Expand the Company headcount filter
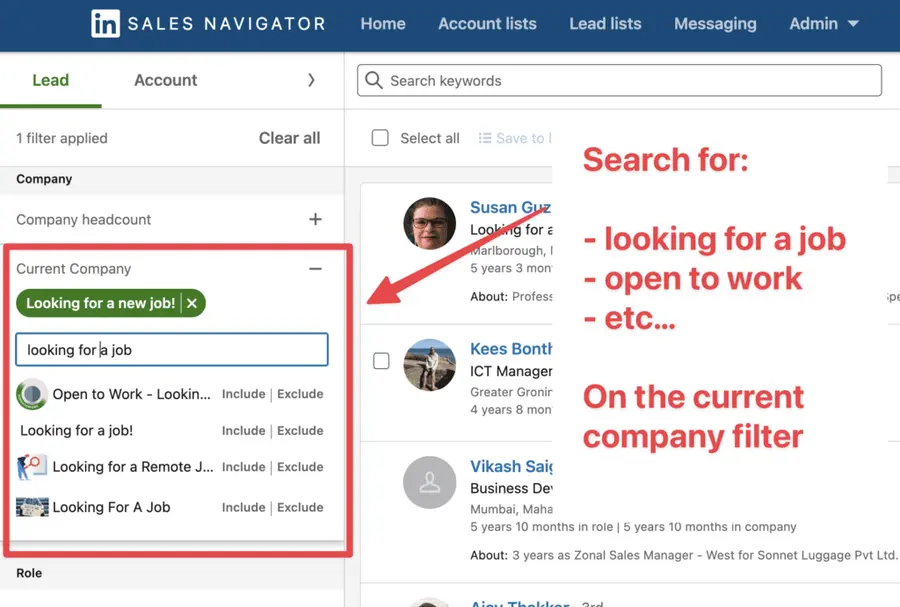 point(315,219)
